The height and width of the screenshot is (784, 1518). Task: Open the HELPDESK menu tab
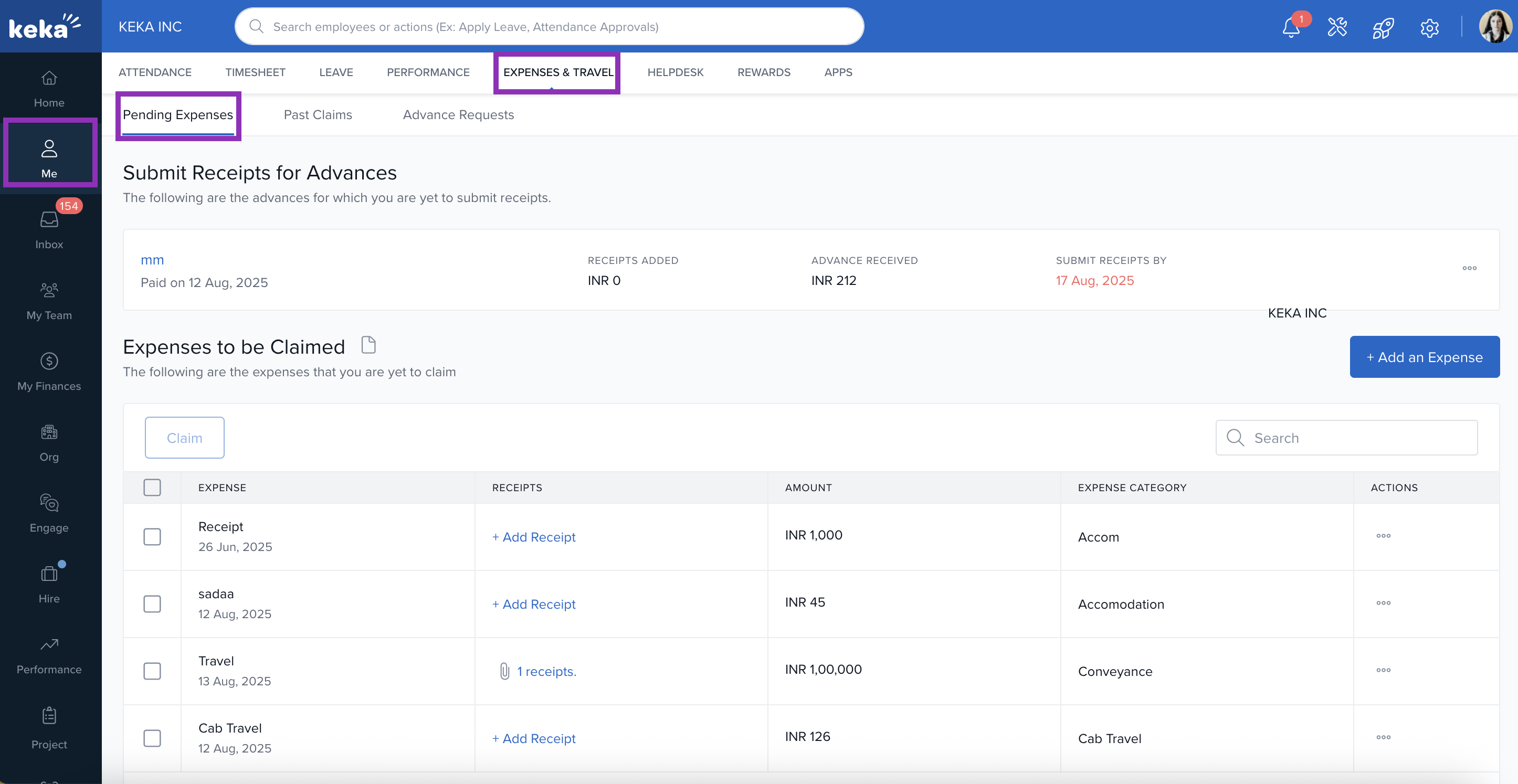click(x=676, y=72)
